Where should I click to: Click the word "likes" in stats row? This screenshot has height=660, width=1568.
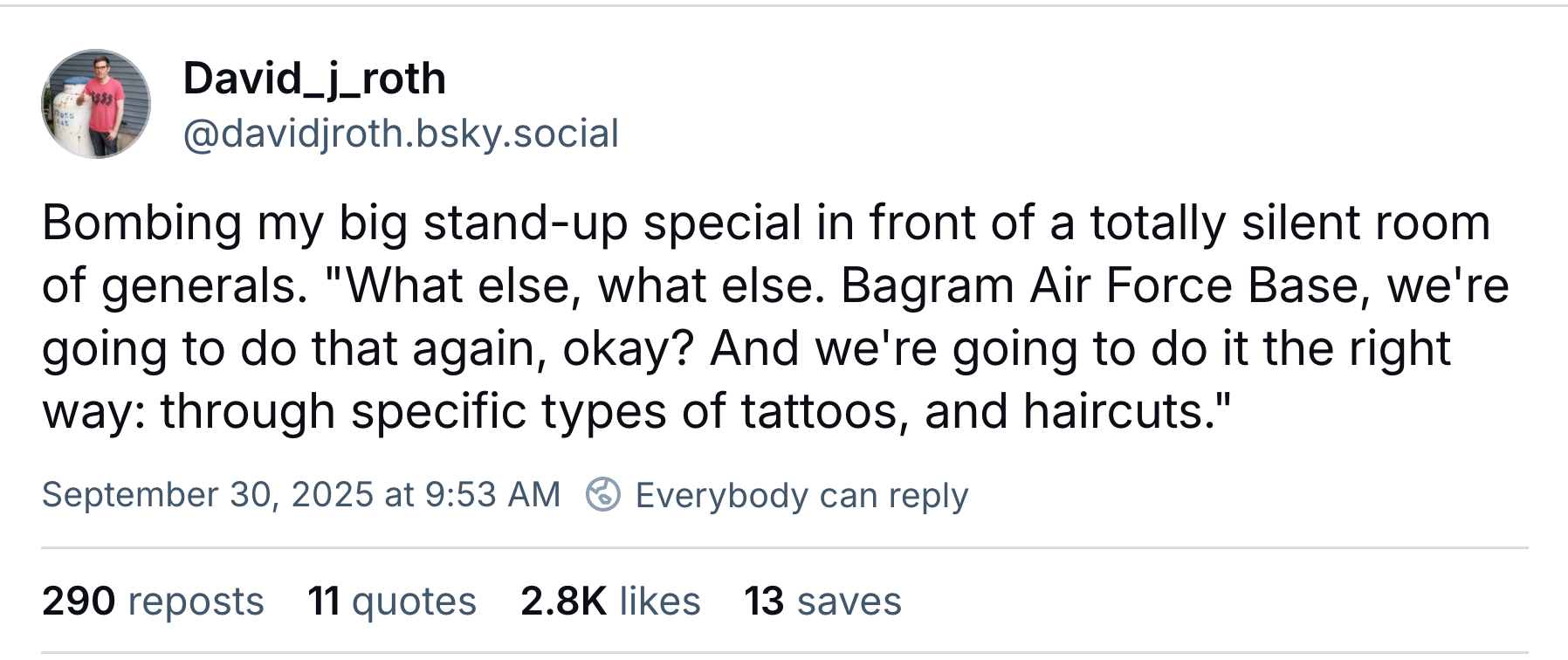(x=660, y=601)
